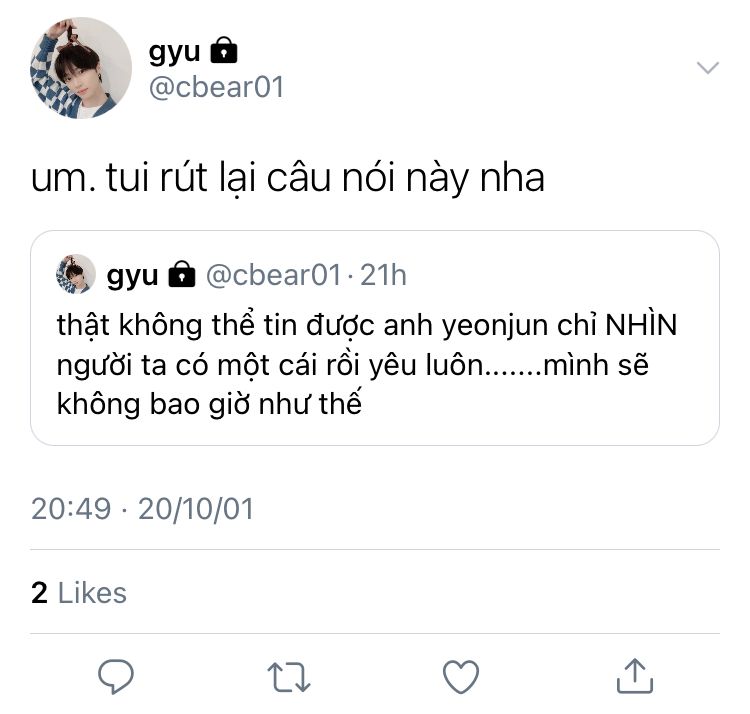750x714 pixels.
Task: Click the word NHÌN in quoted text
Action: click(641, 324)
